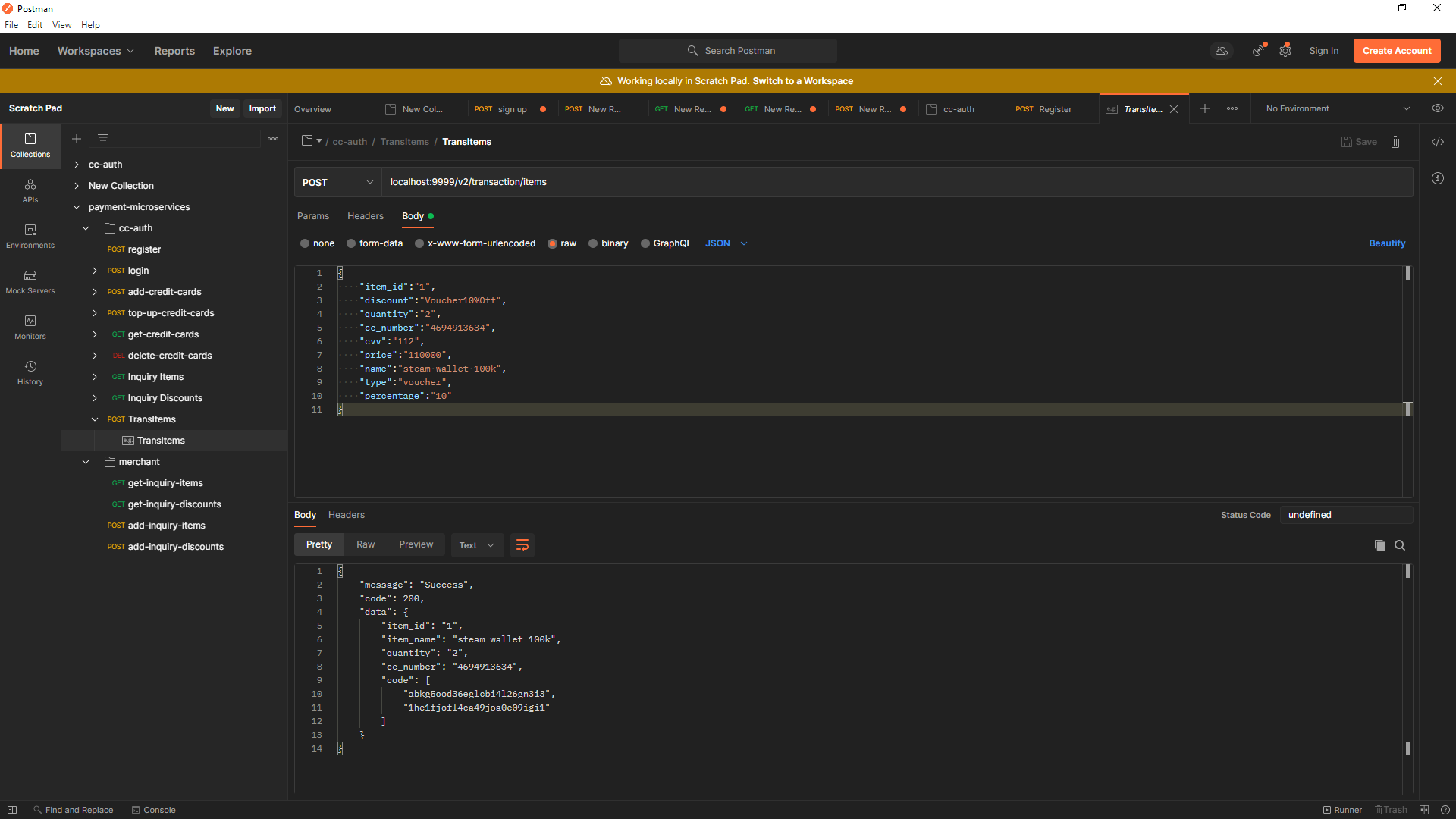
Task: Show the Preview response view
Action: tap(416, 544)
